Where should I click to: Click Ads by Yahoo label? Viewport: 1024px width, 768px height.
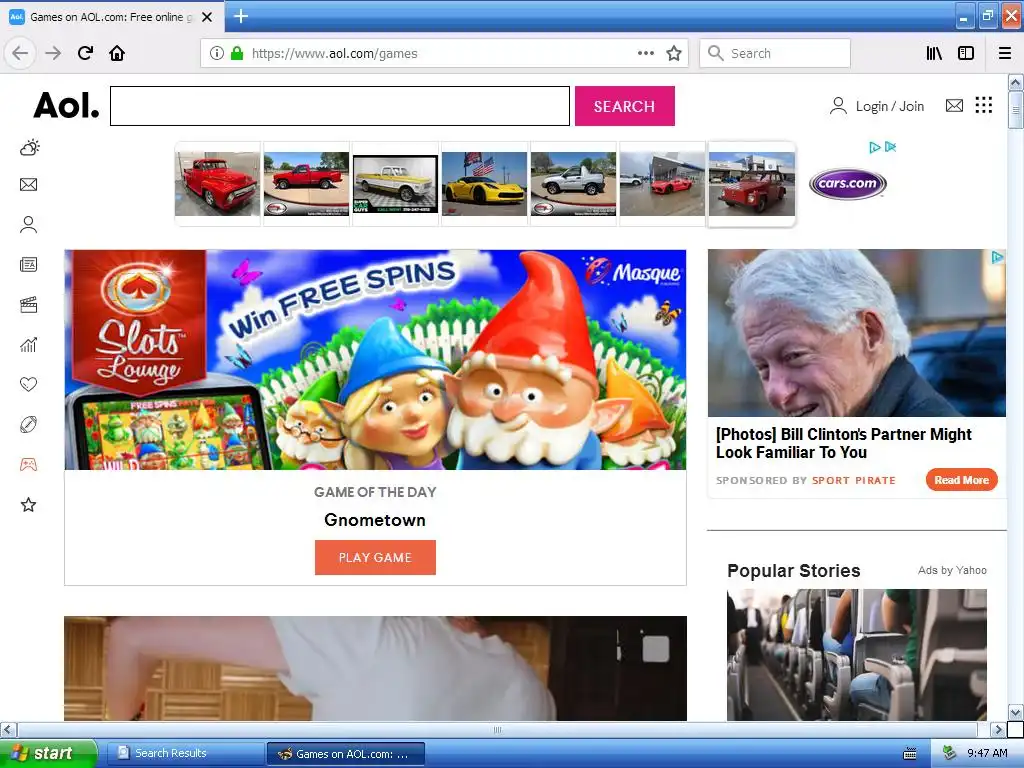952,570
